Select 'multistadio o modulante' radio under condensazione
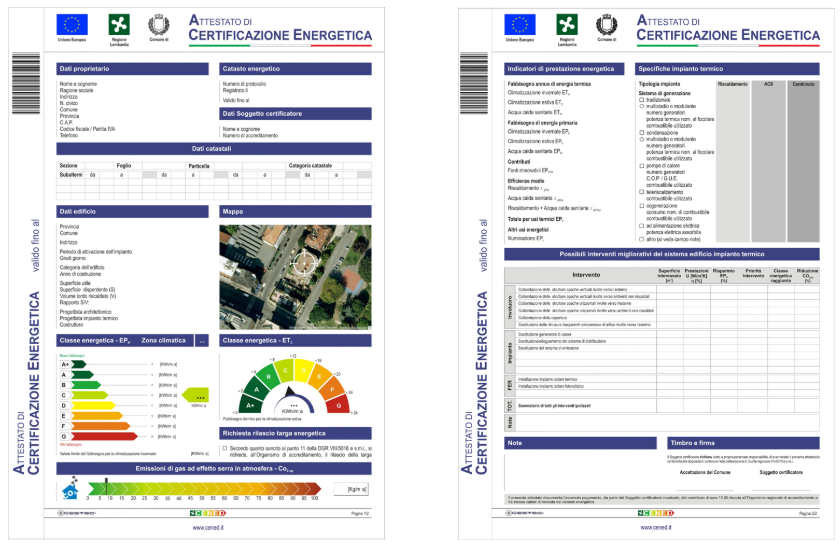Screen dimensions: 840x550 coord(642,139)
